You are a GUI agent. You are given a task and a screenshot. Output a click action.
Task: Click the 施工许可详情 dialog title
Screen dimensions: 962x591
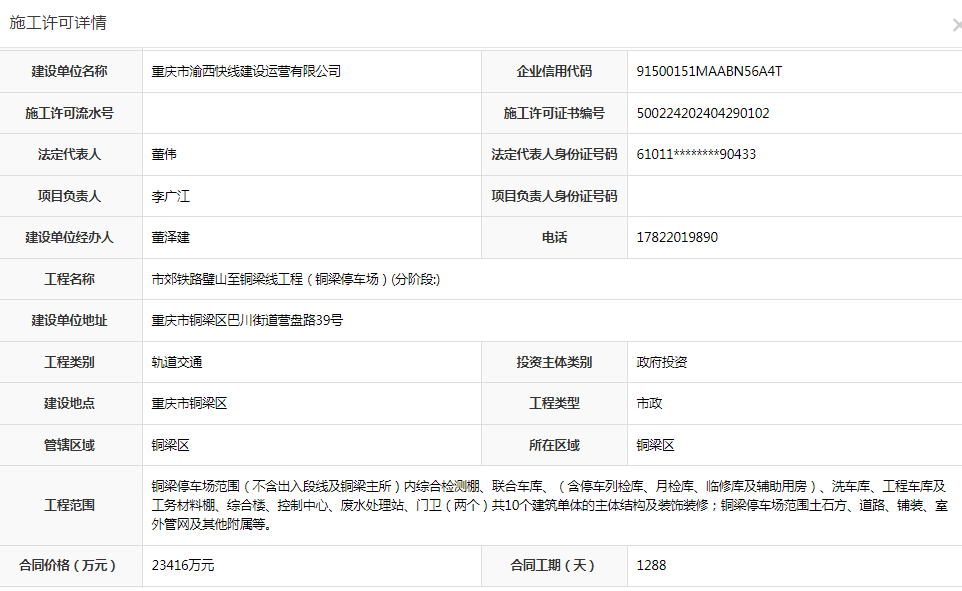click(58, 23)
